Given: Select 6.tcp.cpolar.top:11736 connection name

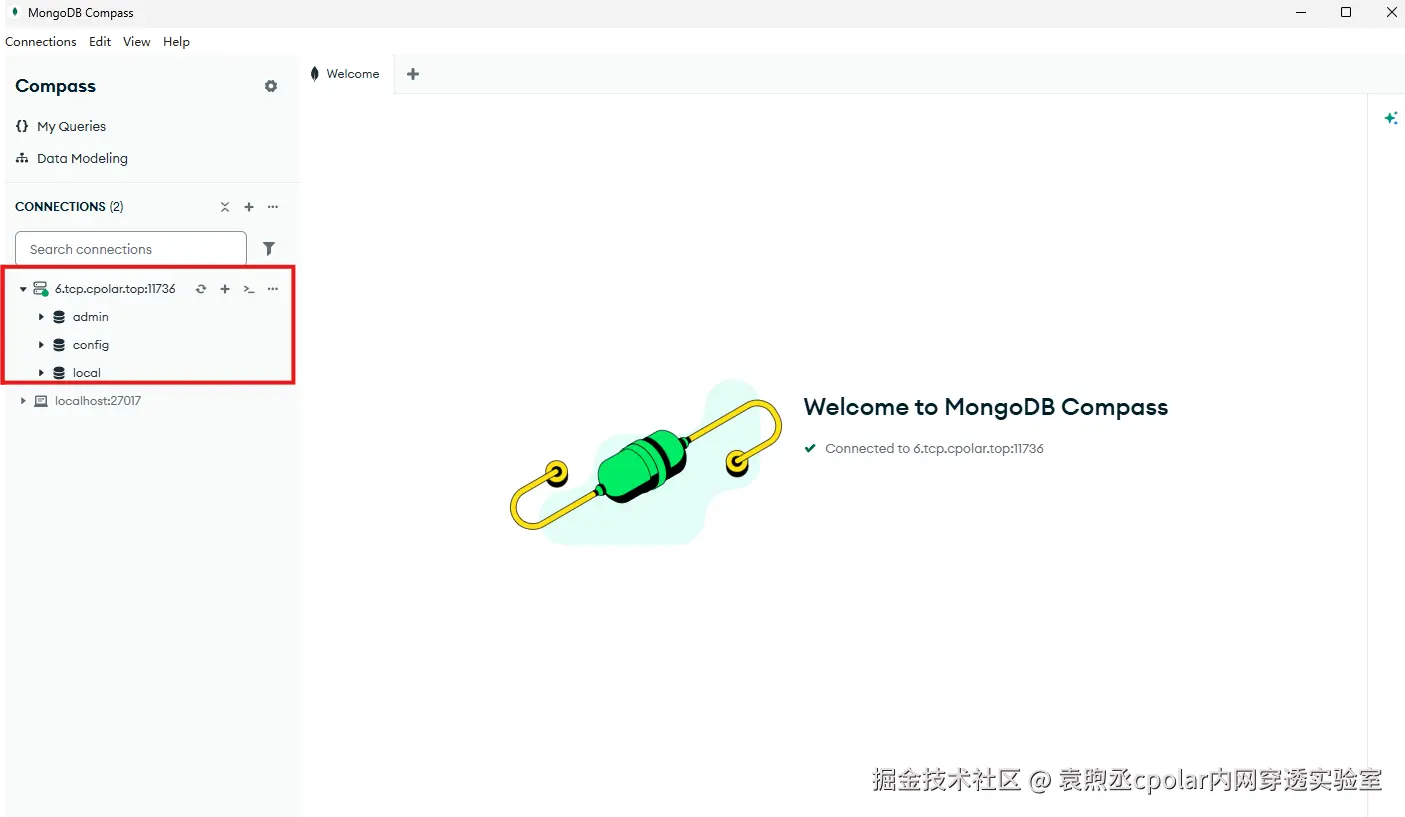Looking at the screenshot, I should pos(115,289).
